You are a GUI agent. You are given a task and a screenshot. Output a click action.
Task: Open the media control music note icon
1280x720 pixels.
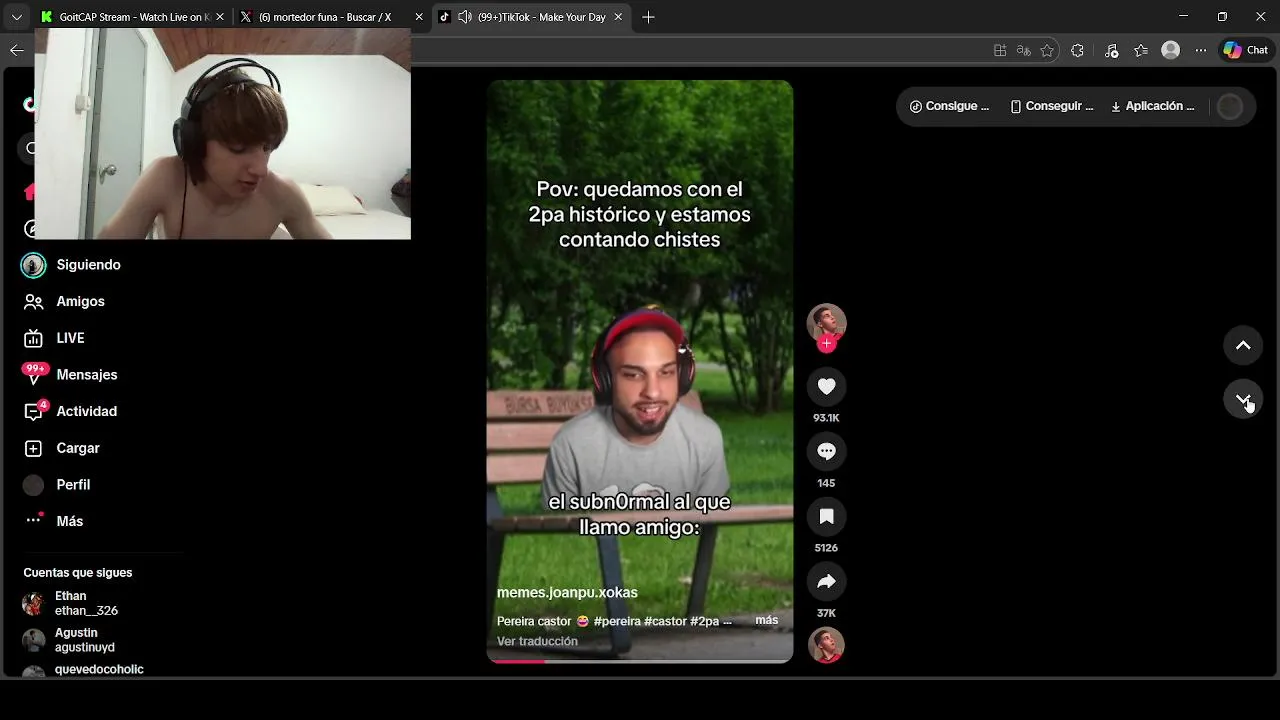pos(1111,50)
